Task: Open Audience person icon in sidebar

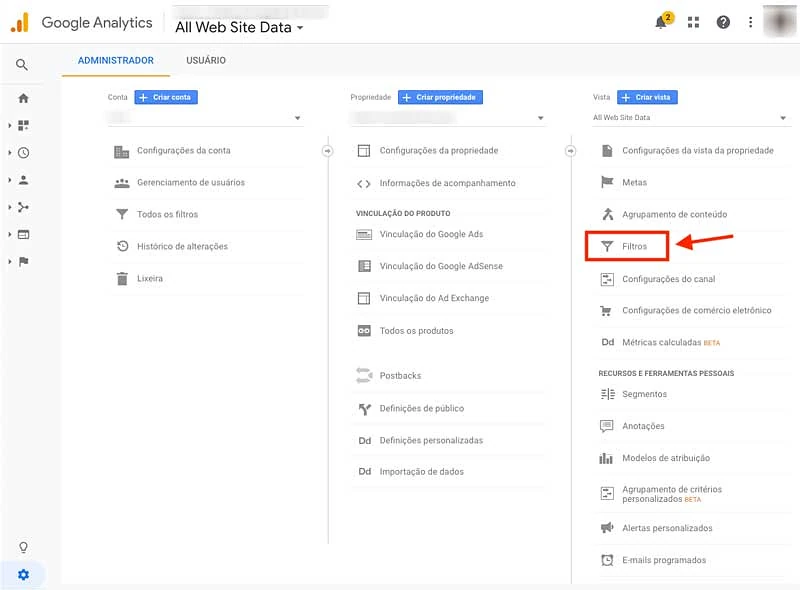Action: (x=23, y=180)
